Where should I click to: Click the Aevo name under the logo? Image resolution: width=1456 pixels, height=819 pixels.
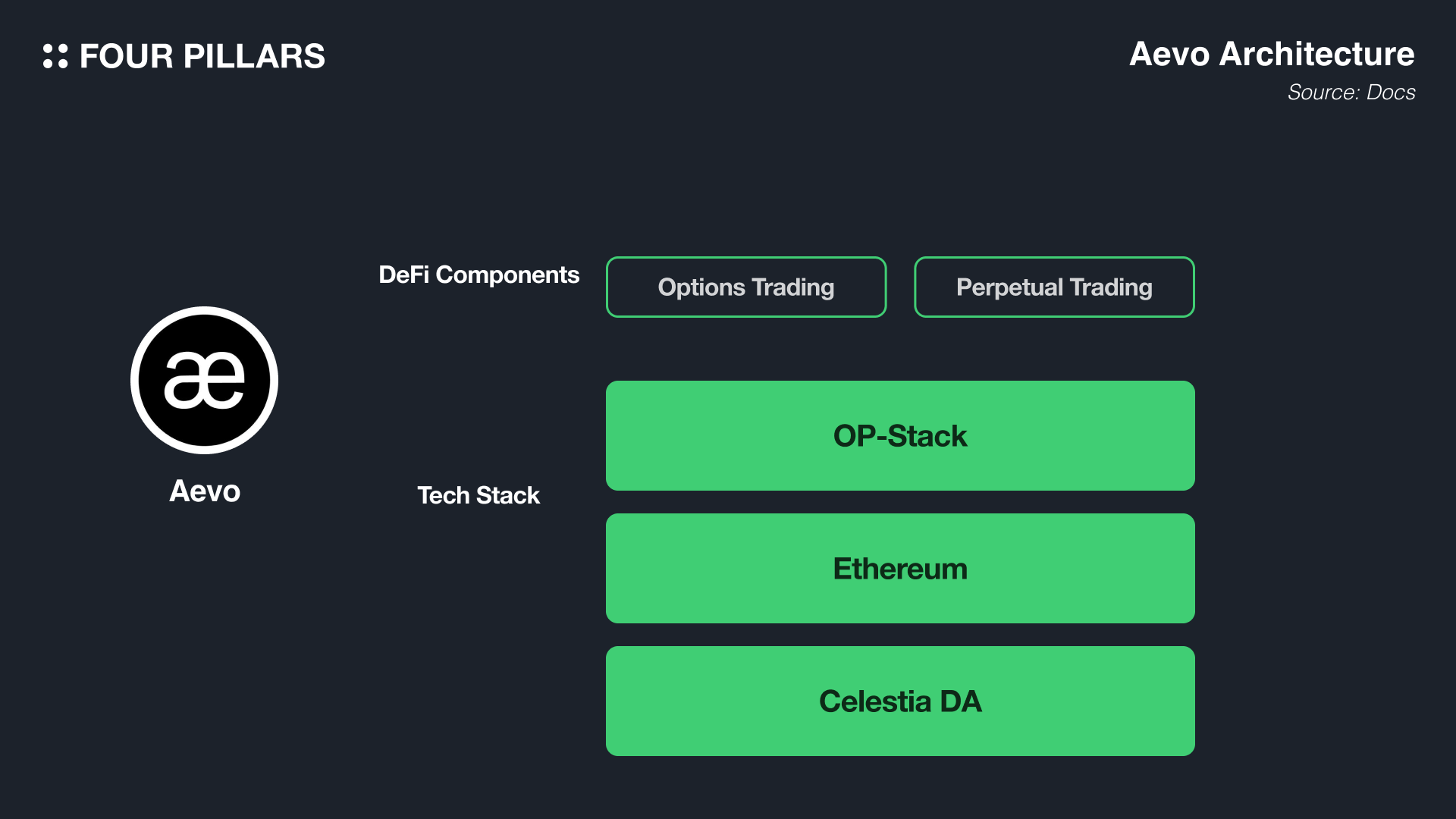[205, 491]
